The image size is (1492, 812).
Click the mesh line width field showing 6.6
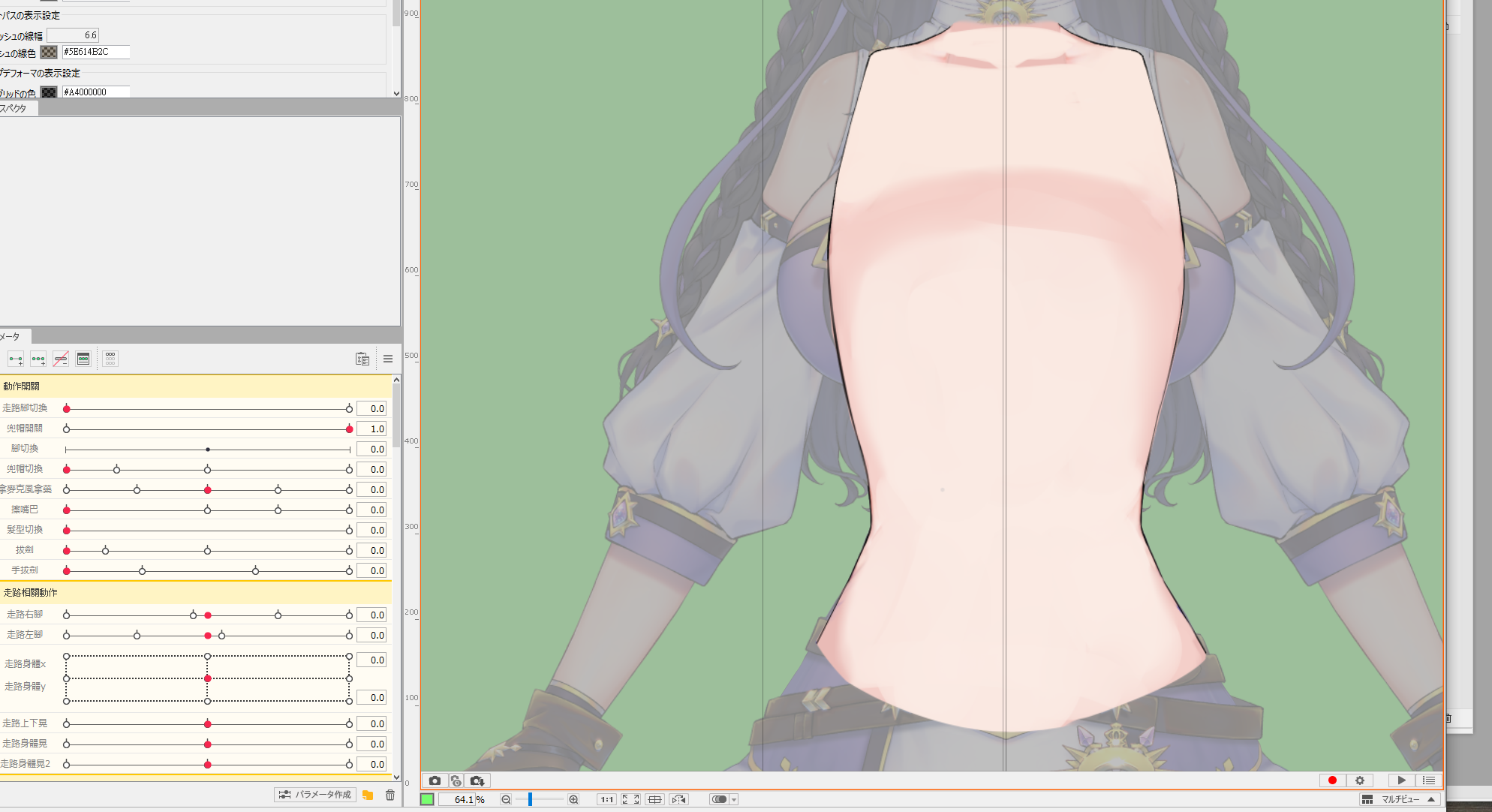pyautogui.click(x=73, y=35)
